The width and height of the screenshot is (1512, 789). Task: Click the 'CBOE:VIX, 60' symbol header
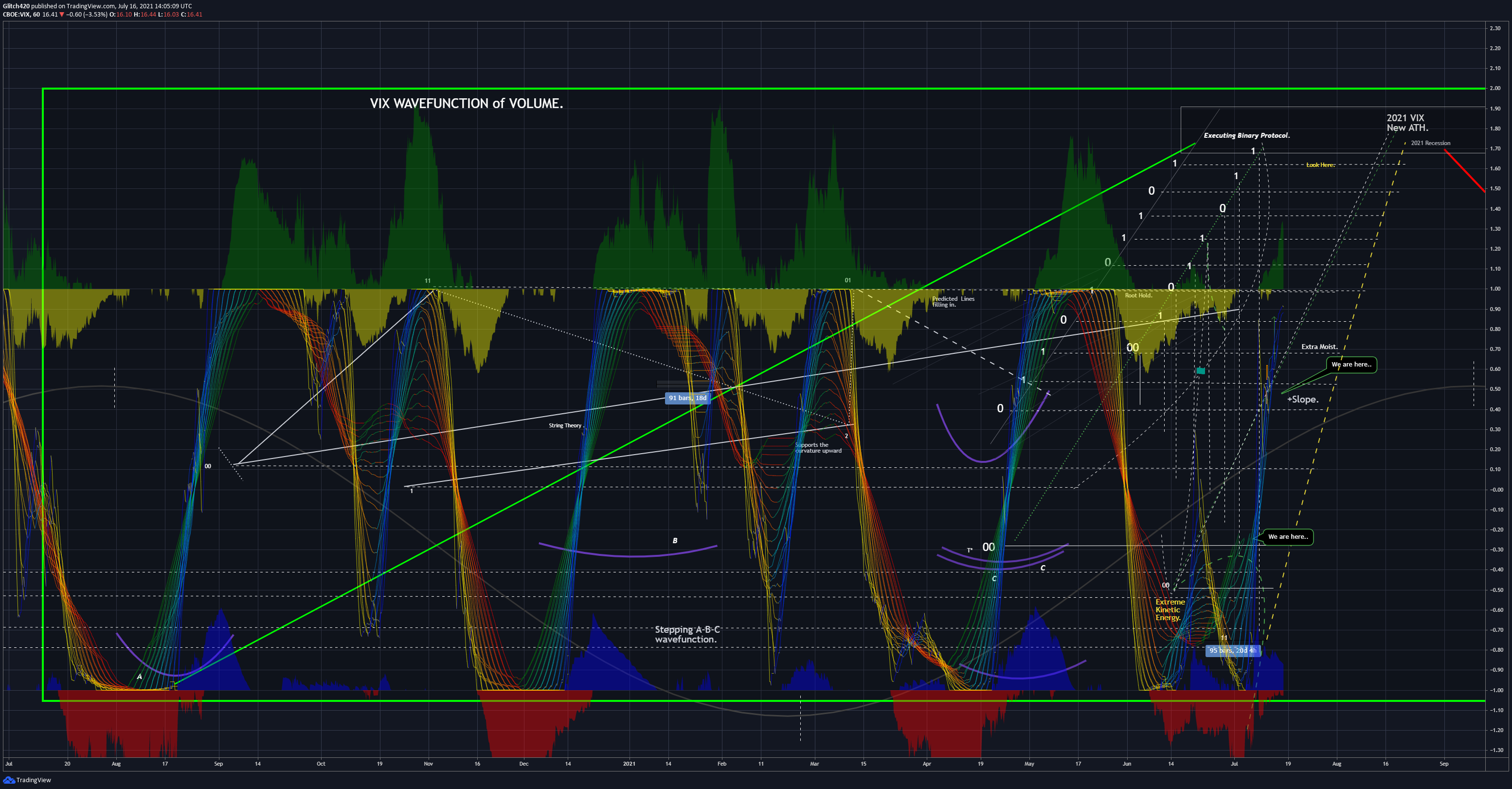pos(21,15)
